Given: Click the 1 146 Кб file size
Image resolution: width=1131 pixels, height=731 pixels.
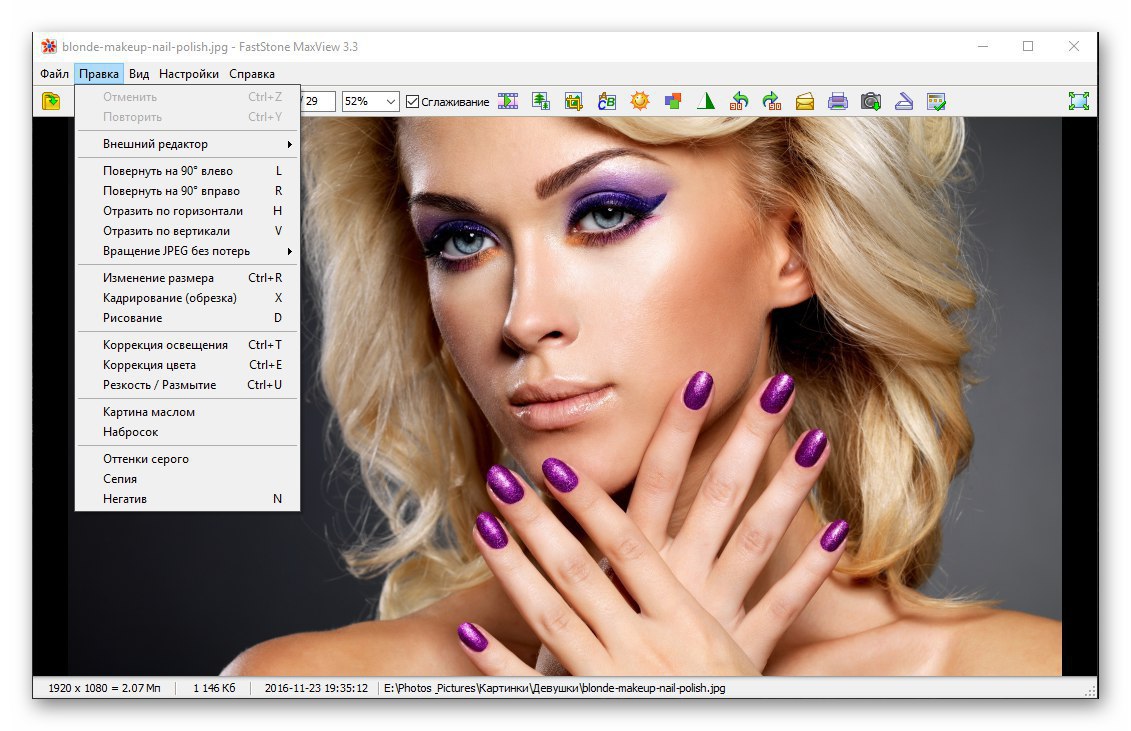Looking at the screenshot, I should pyautogui.click(x=214, y=688).
